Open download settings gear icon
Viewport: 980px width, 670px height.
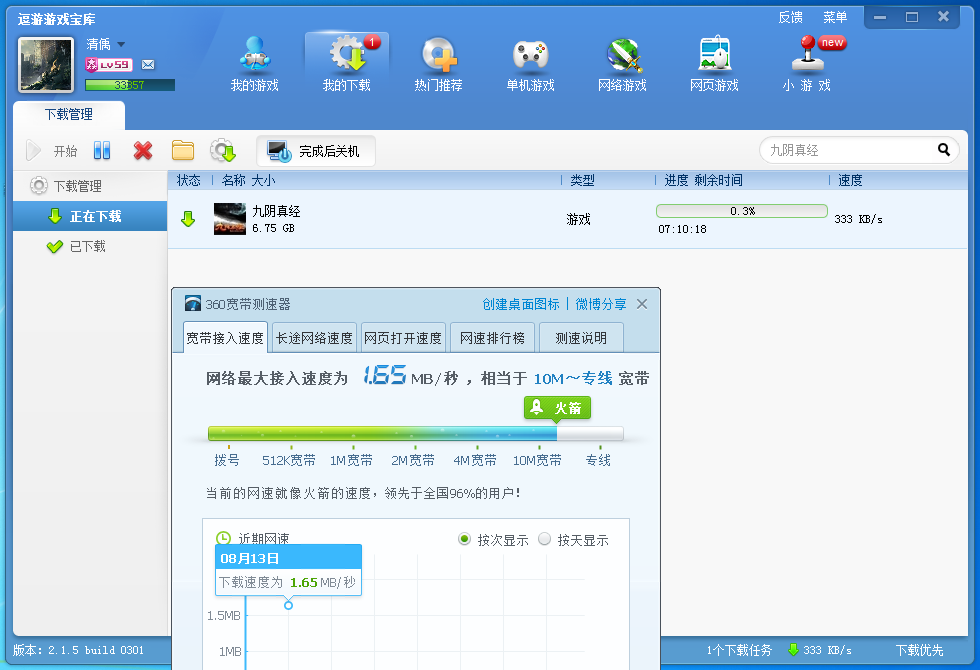pyautogui.click(x=222, y=151)
